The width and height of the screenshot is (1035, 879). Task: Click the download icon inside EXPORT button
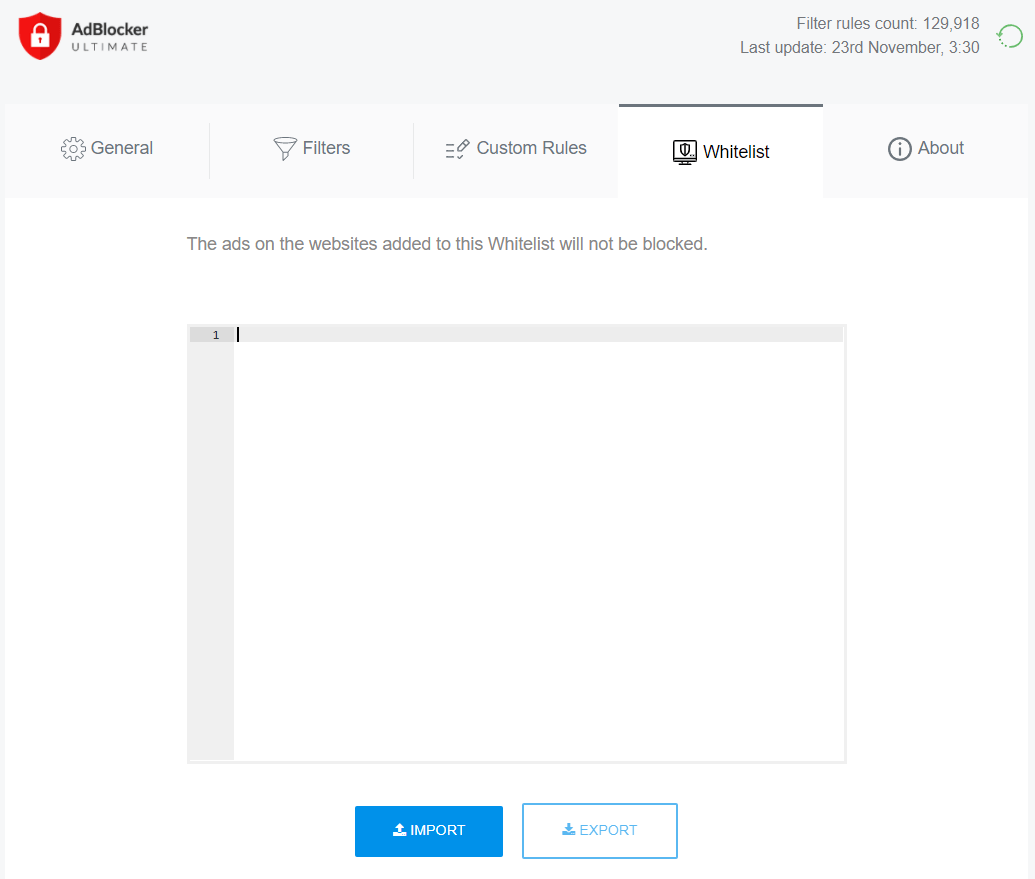[x=568, y=830]
